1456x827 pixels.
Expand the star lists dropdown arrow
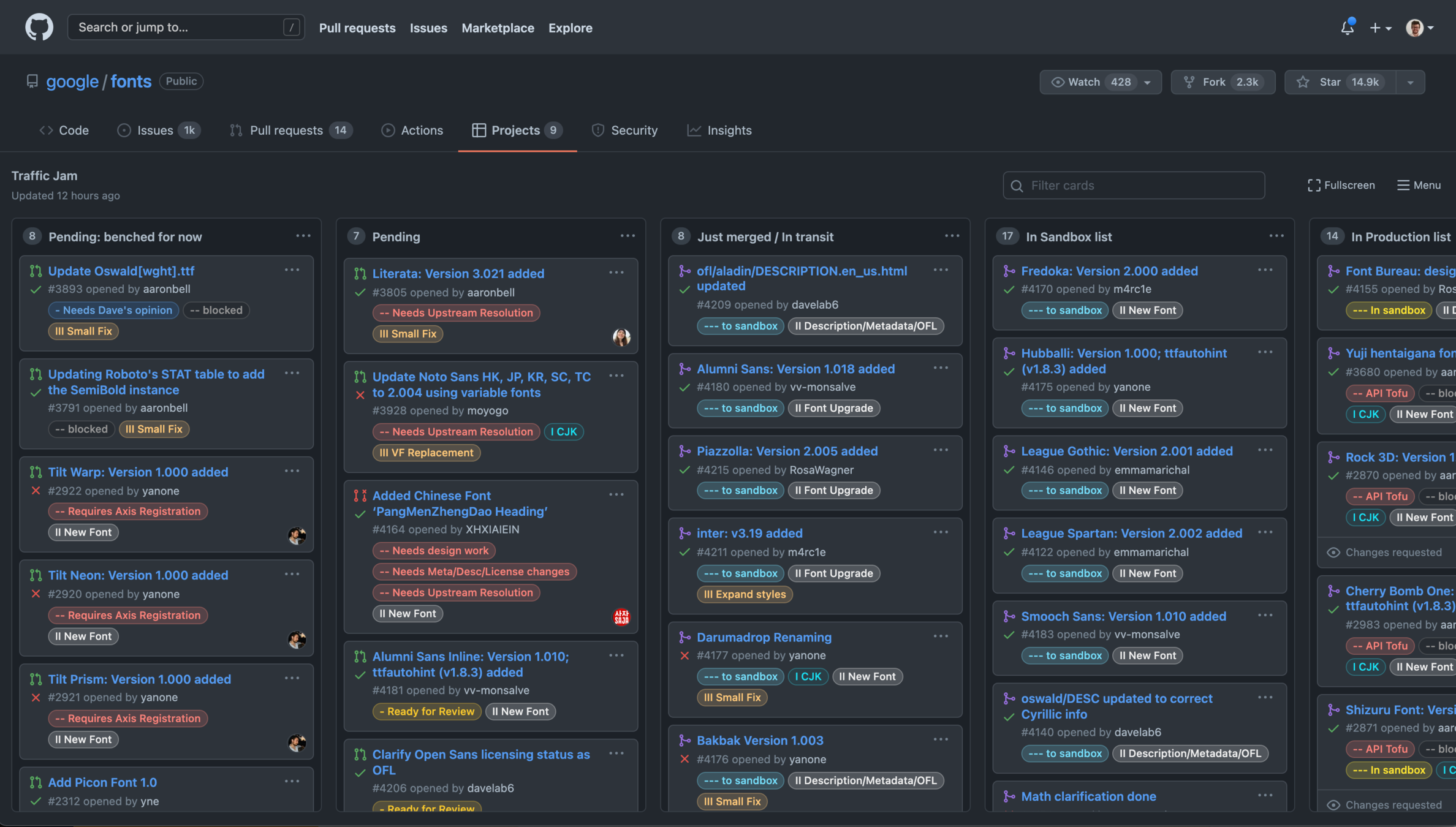(1411, 82)
